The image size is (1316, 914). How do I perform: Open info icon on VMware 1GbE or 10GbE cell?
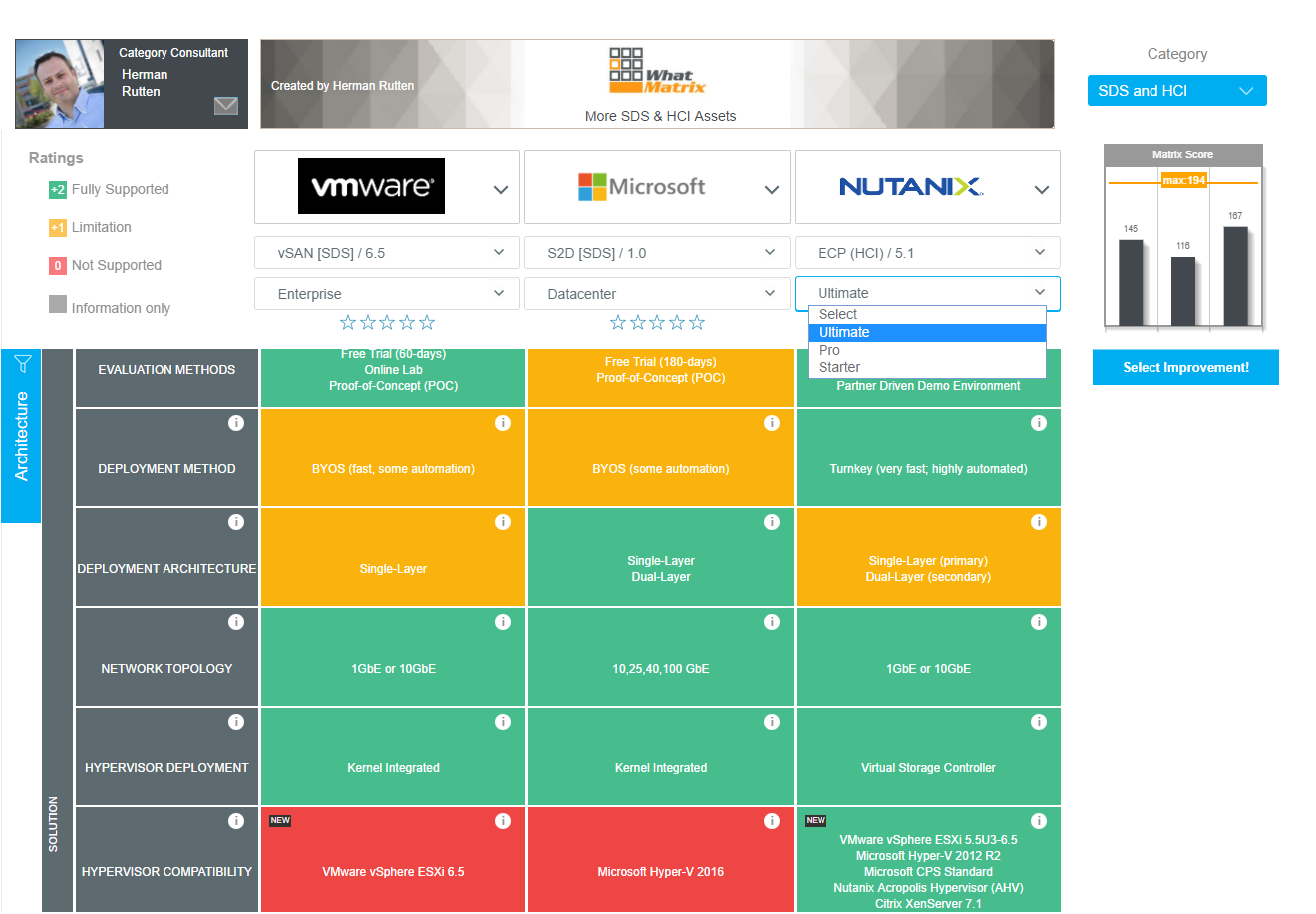point(503,622)
